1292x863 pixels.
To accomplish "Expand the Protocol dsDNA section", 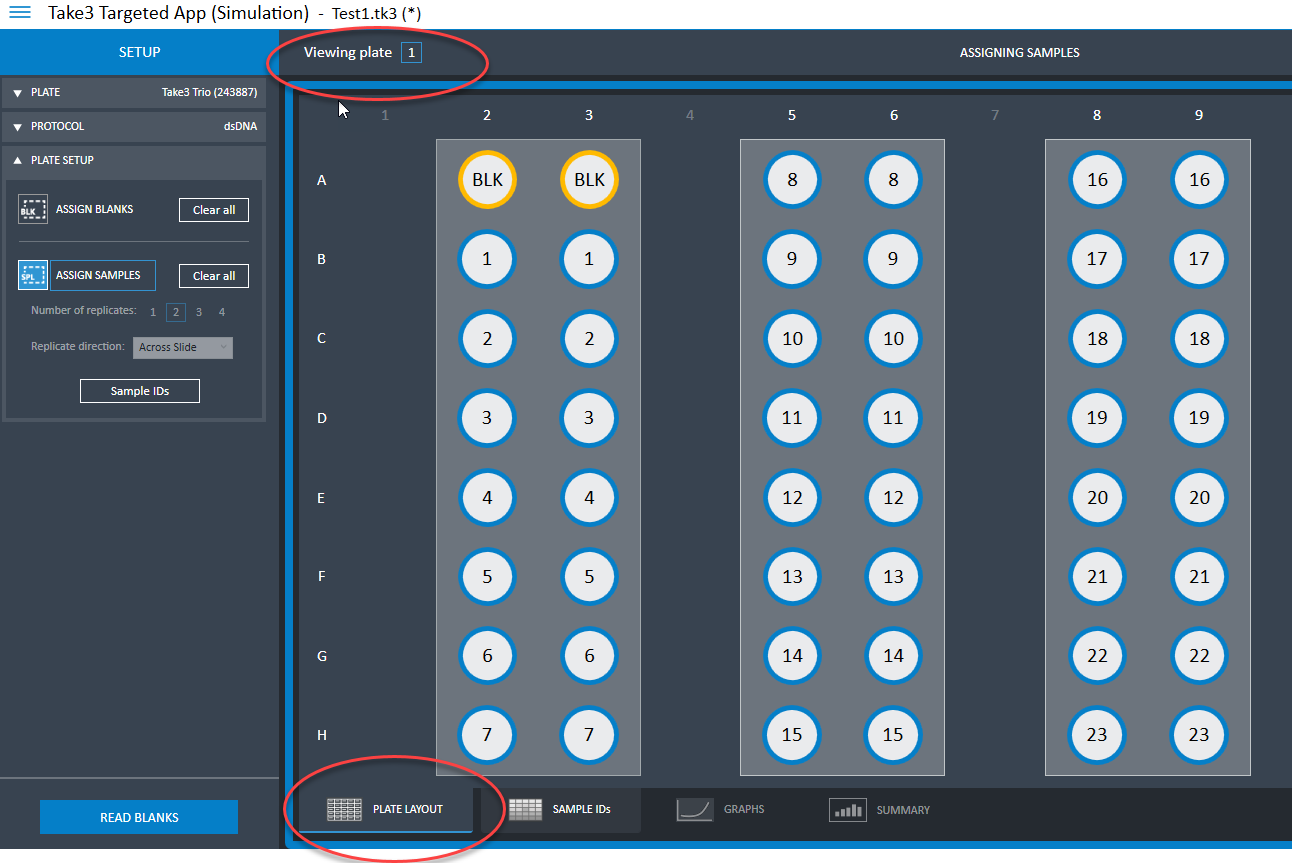I will [18, 127].
